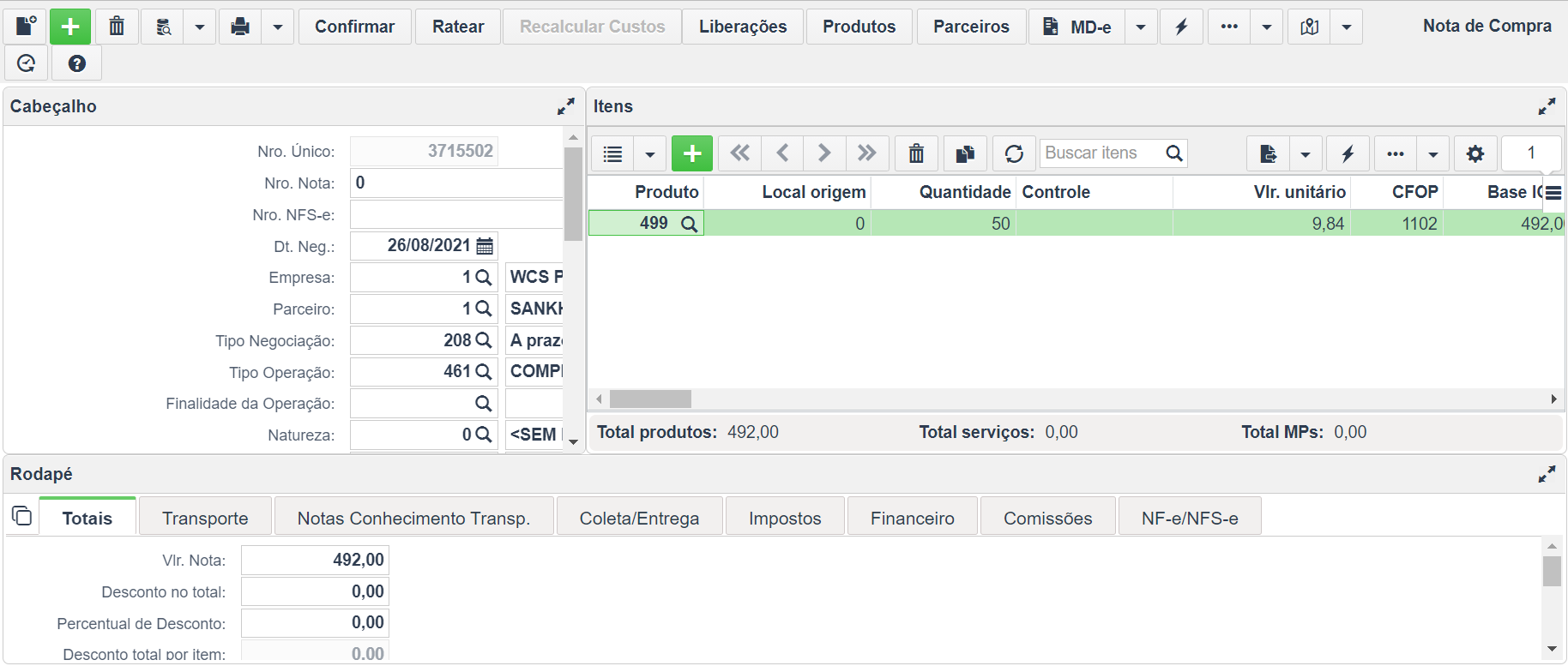Click the Cabeçalho vertical scrollbar thumb
Screen dimensions: 1568x666
coord(573,194)
